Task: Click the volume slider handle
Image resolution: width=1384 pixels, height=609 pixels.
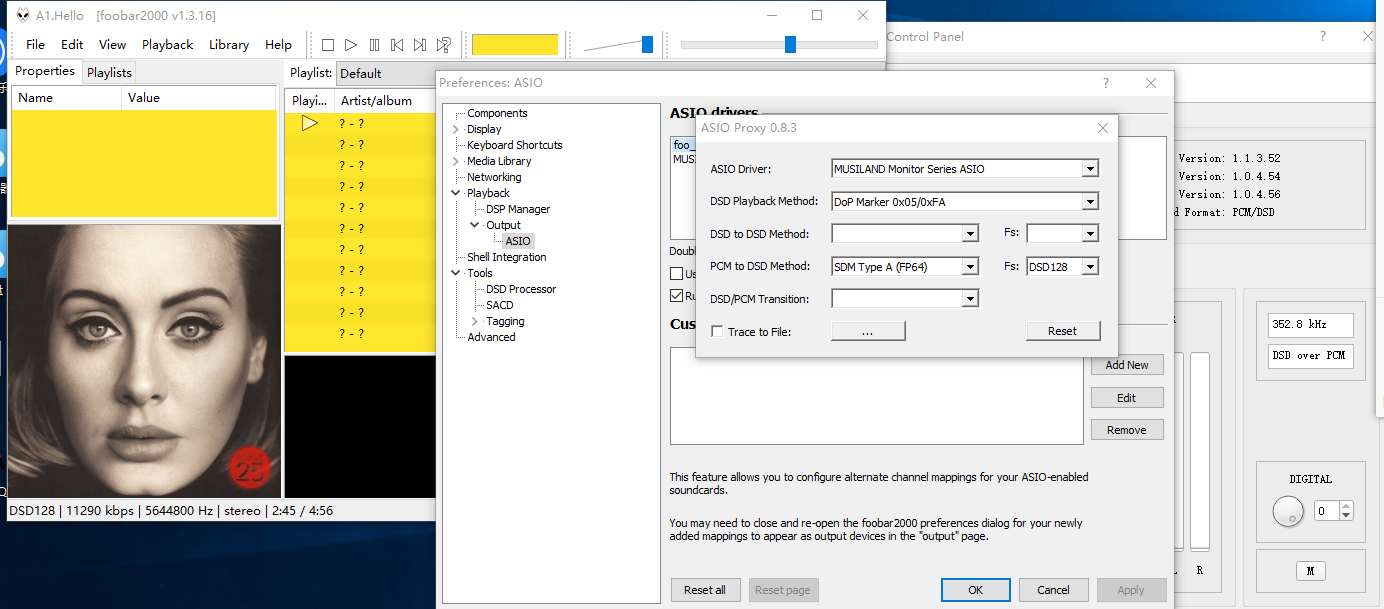Action: (x=647, y=44)
